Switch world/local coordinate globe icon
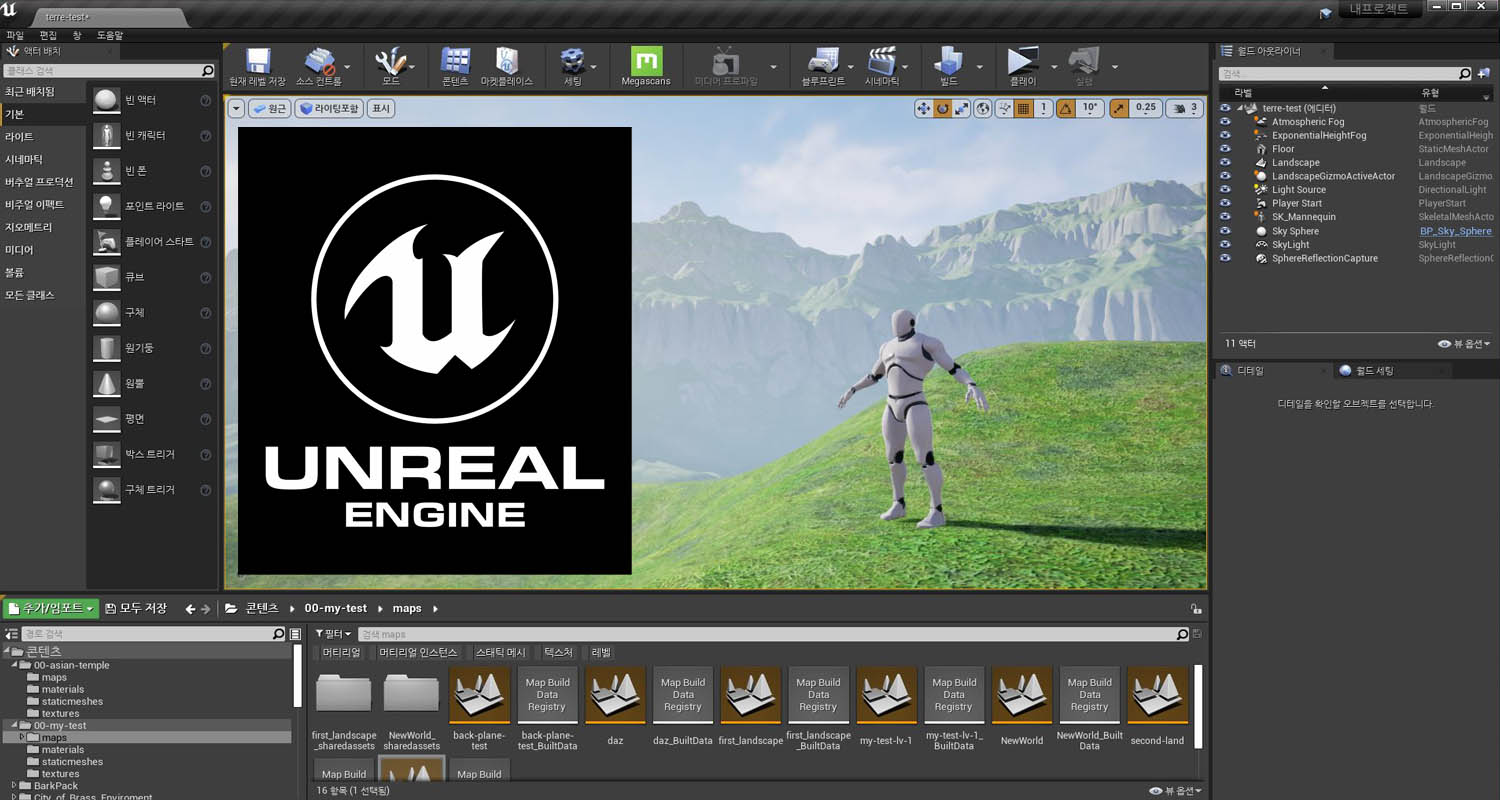This screenshot has height=800, width=1500. click(x=983, y=108)
